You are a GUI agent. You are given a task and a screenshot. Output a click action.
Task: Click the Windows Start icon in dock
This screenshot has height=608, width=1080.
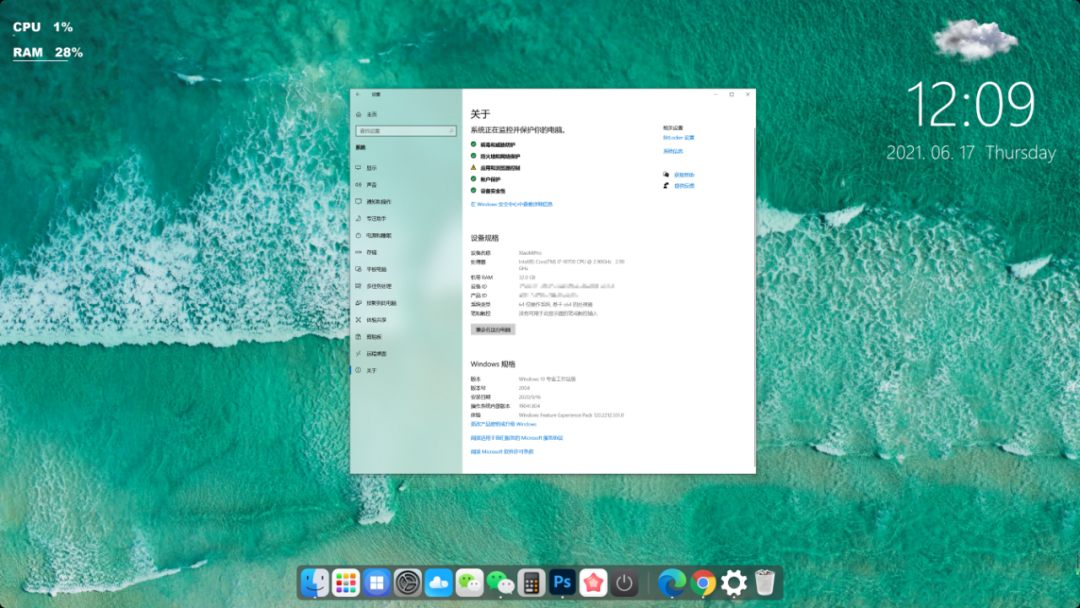pyautogui.click(x=377, y=583)
